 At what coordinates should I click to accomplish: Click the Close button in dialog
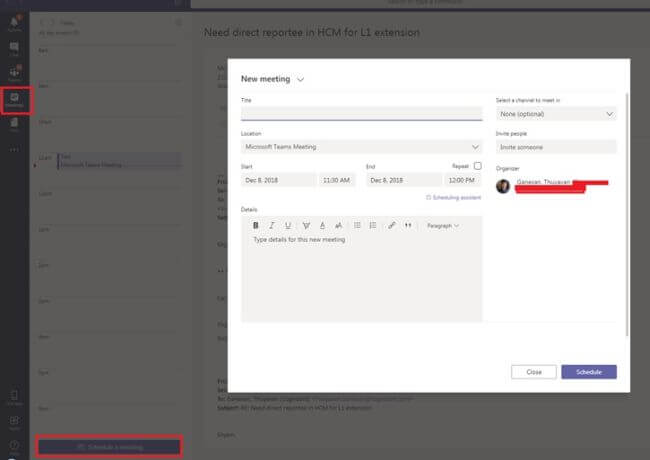(x=534, y=372)
